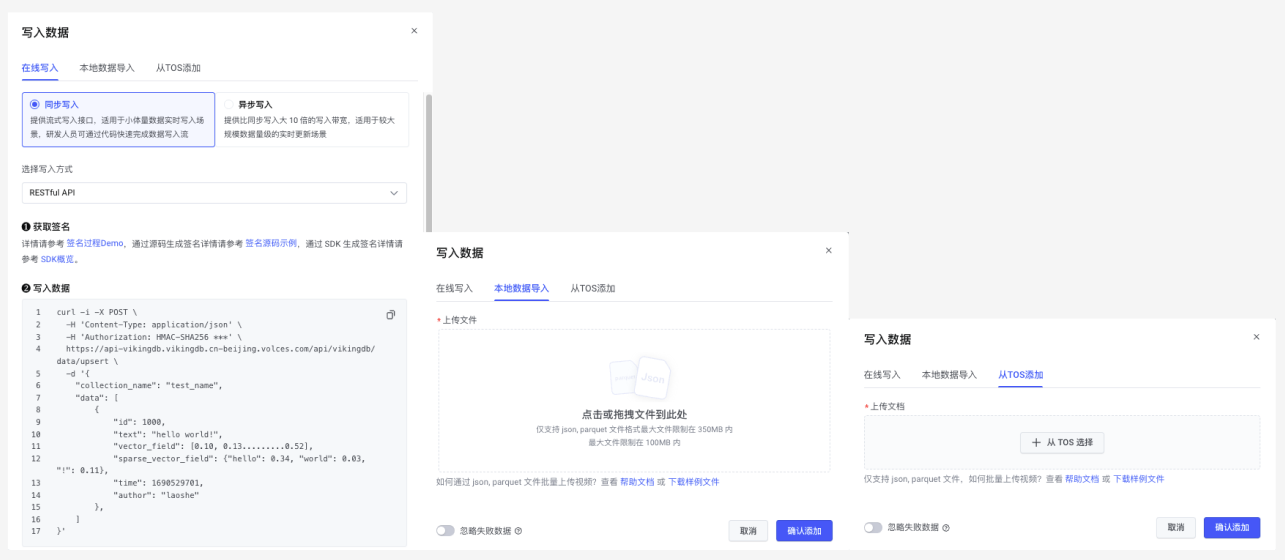Select the 同步写入 radio option
Screen dimensions: 1285x560
tap(35, 104)
